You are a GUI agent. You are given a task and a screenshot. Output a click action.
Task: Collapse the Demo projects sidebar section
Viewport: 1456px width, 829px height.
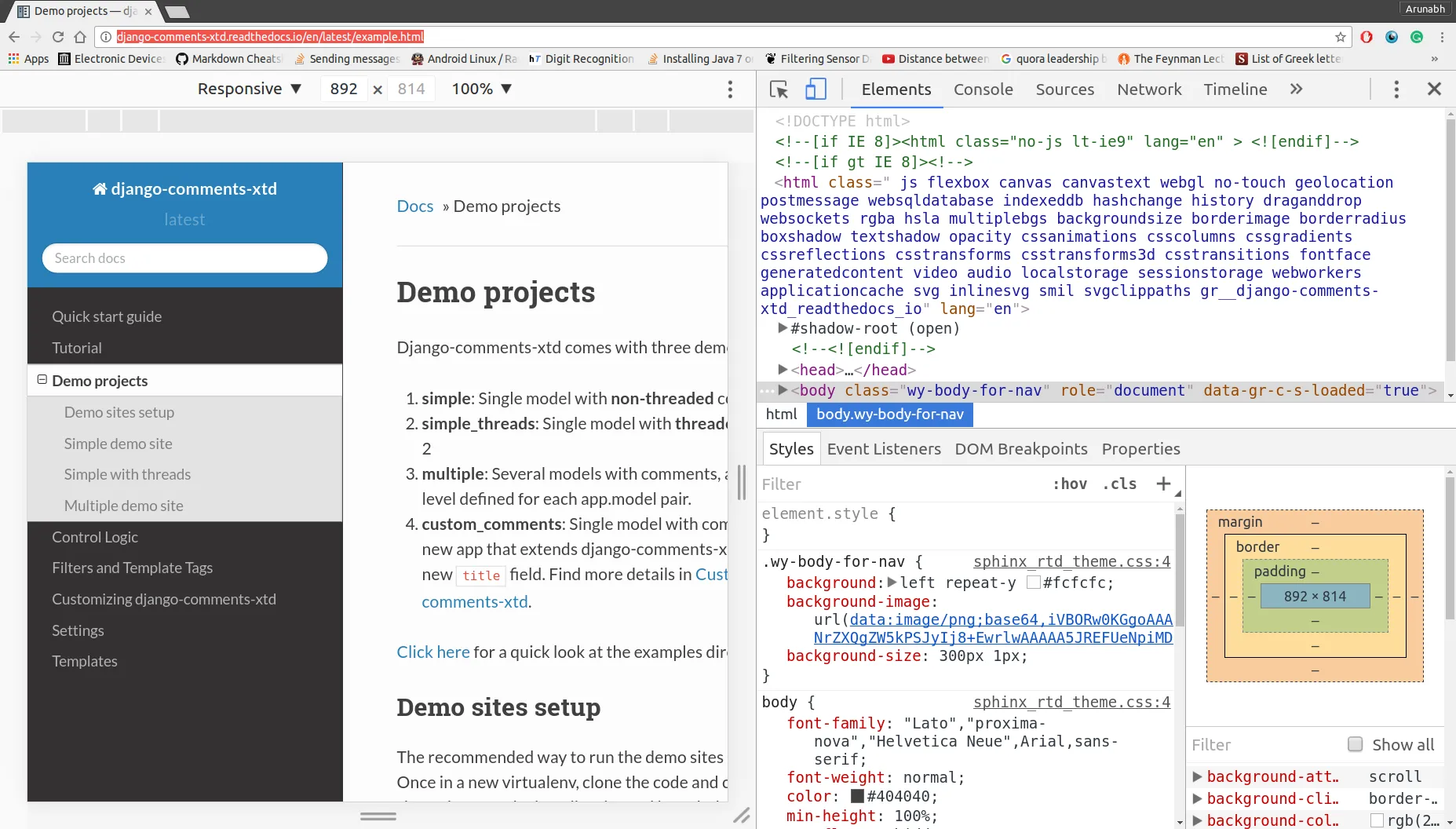[x=42, y=380]
